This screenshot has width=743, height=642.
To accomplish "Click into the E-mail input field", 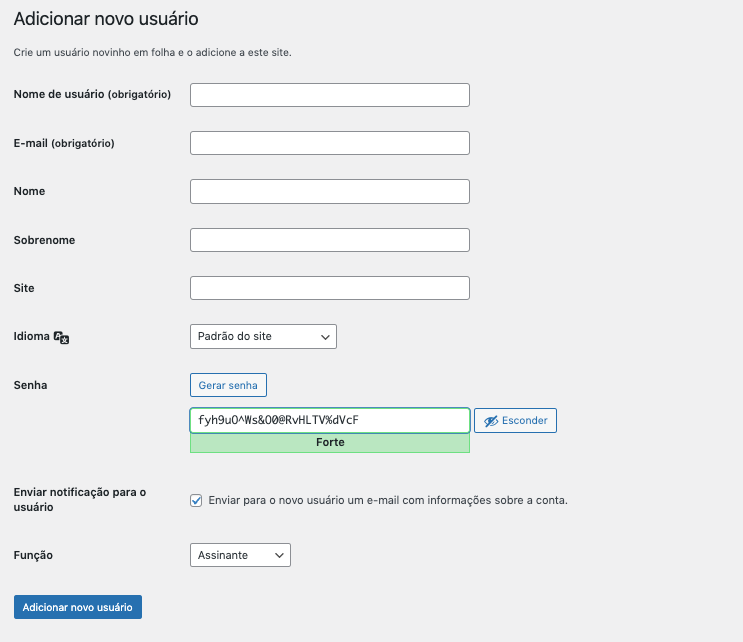I will click(329, 143).
